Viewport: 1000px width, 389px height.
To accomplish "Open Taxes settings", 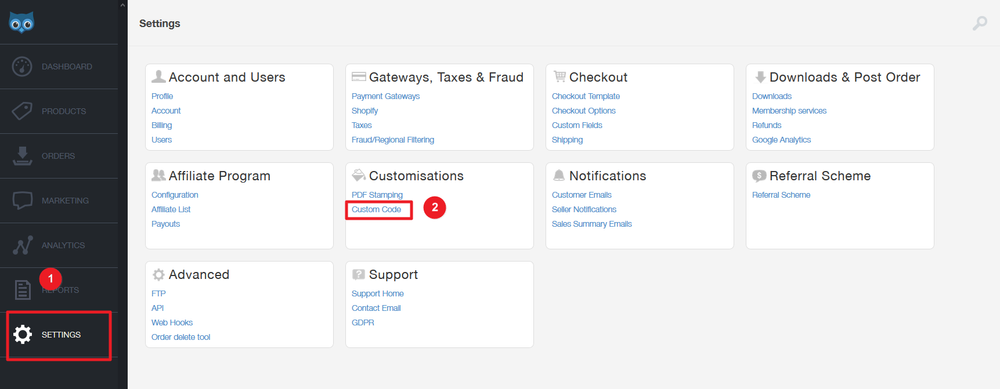I will 362,126.
